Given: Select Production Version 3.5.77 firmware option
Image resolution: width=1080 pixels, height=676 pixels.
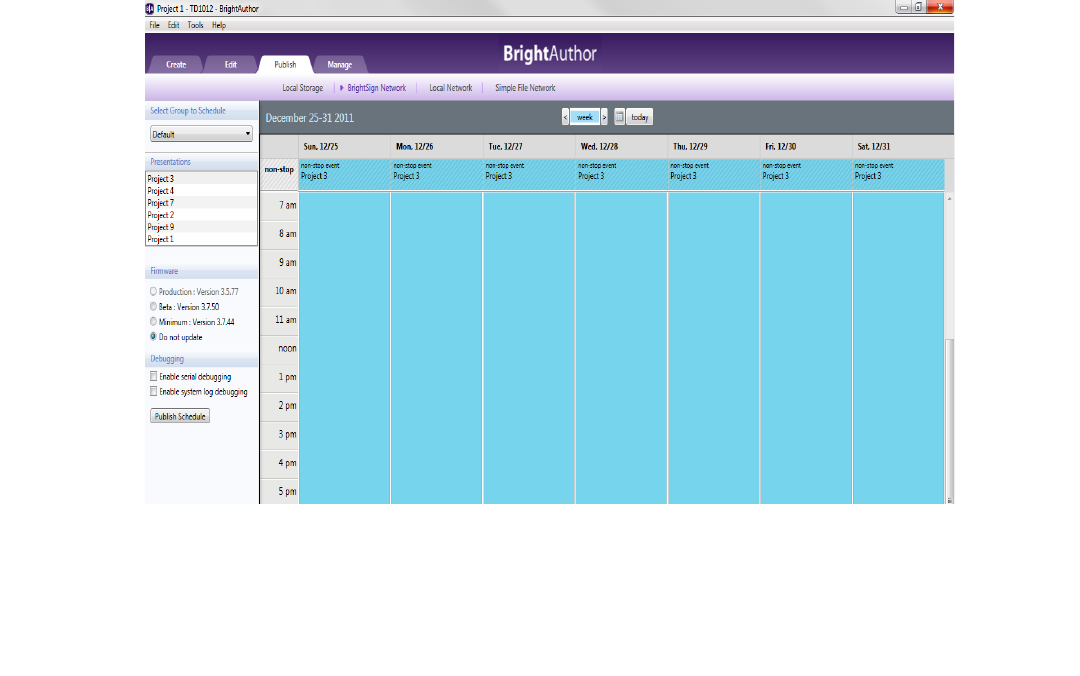Looking at the screenshot, I should tap(154, 291).
